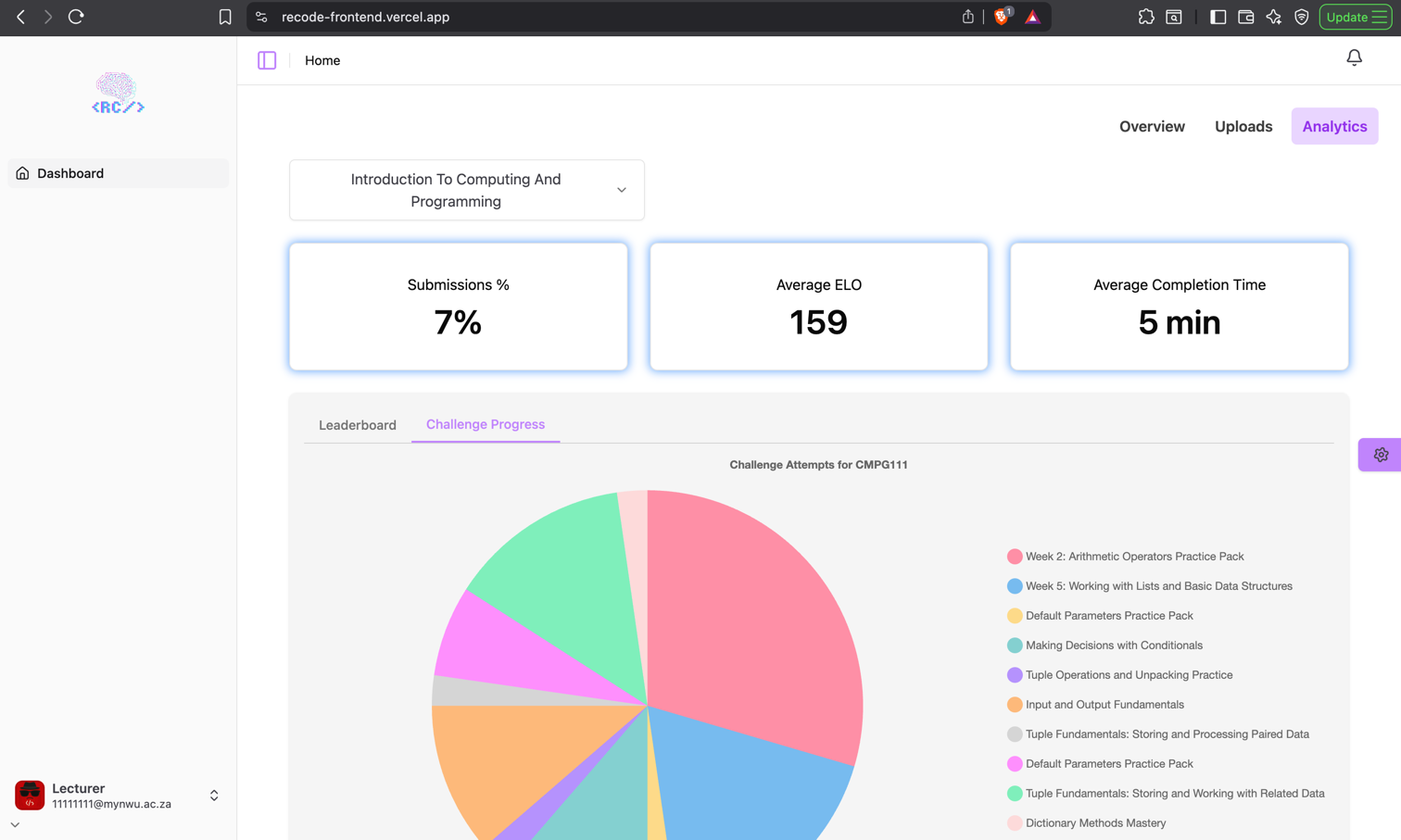Click the page search icon in browser toolbar

[1174, 17]
